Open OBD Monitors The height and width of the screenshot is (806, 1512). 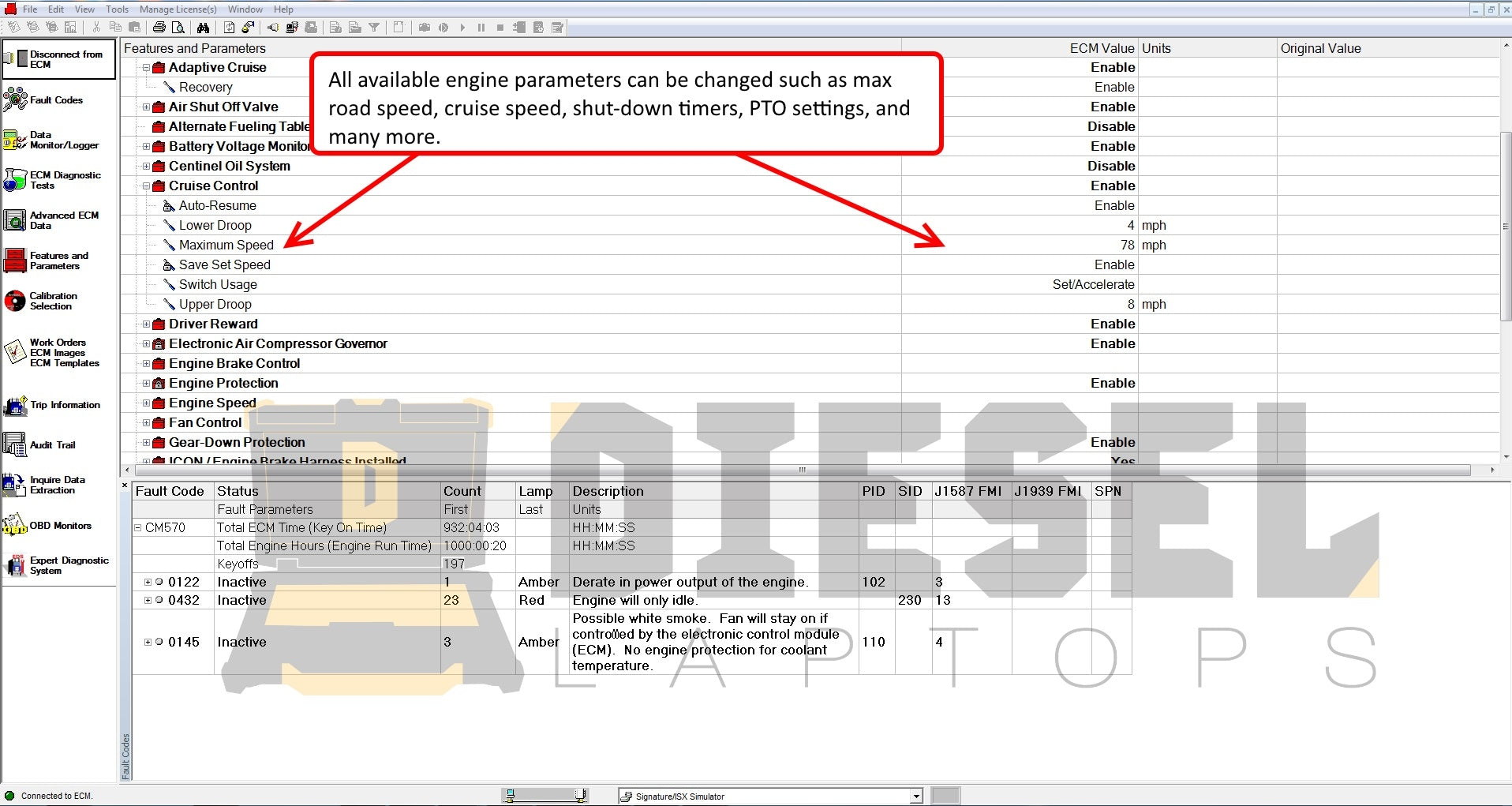[x=60, y=526]
